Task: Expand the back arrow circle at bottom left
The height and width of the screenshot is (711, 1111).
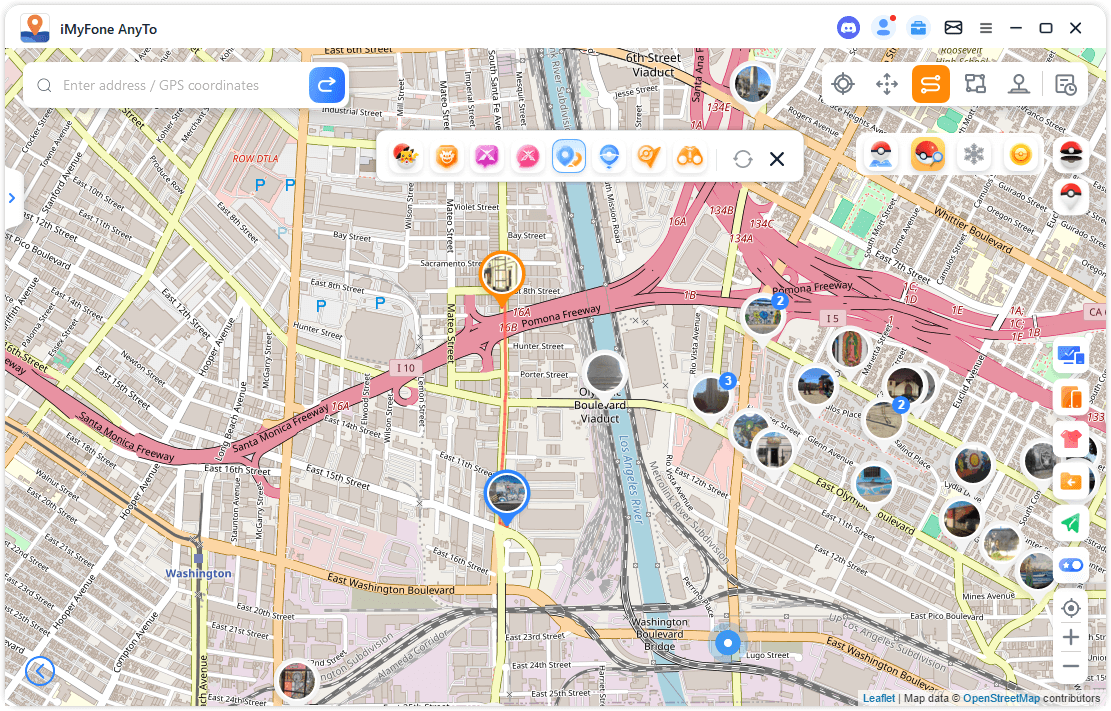Action: [x=40, y=671]
